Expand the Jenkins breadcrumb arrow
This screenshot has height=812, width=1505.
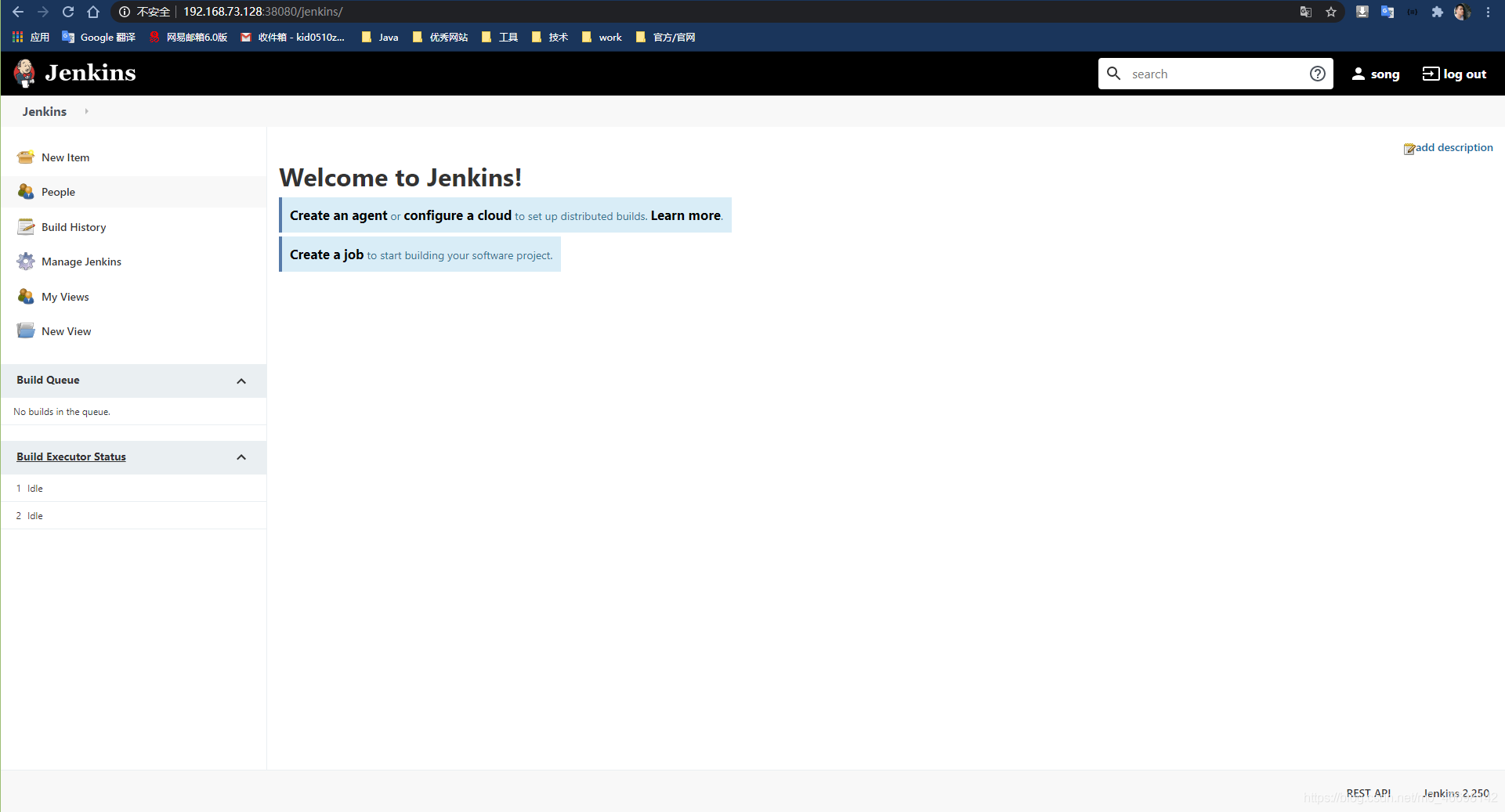click(86, 111)
